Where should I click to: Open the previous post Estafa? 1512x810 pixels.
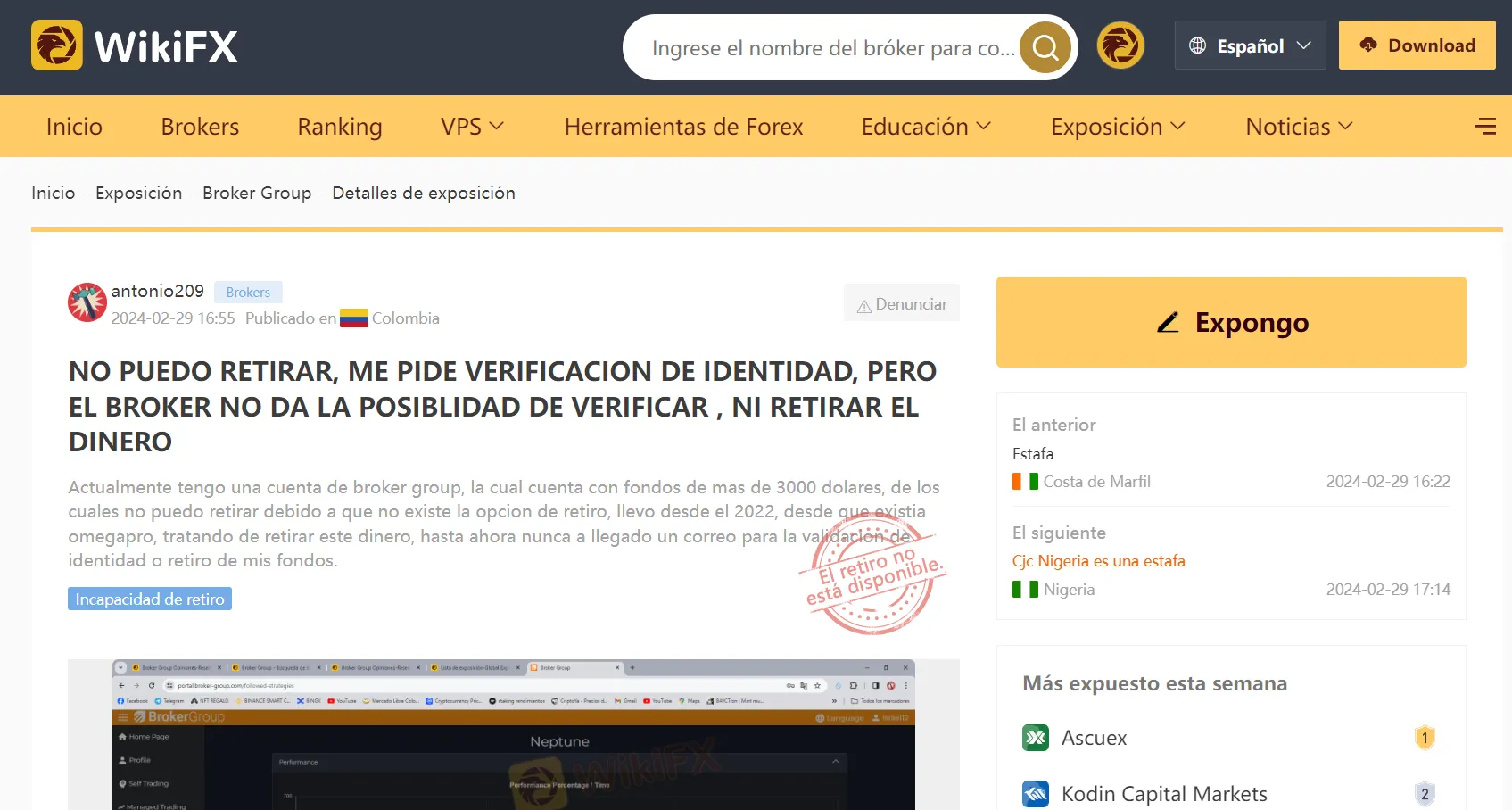tap(1033, 454)
